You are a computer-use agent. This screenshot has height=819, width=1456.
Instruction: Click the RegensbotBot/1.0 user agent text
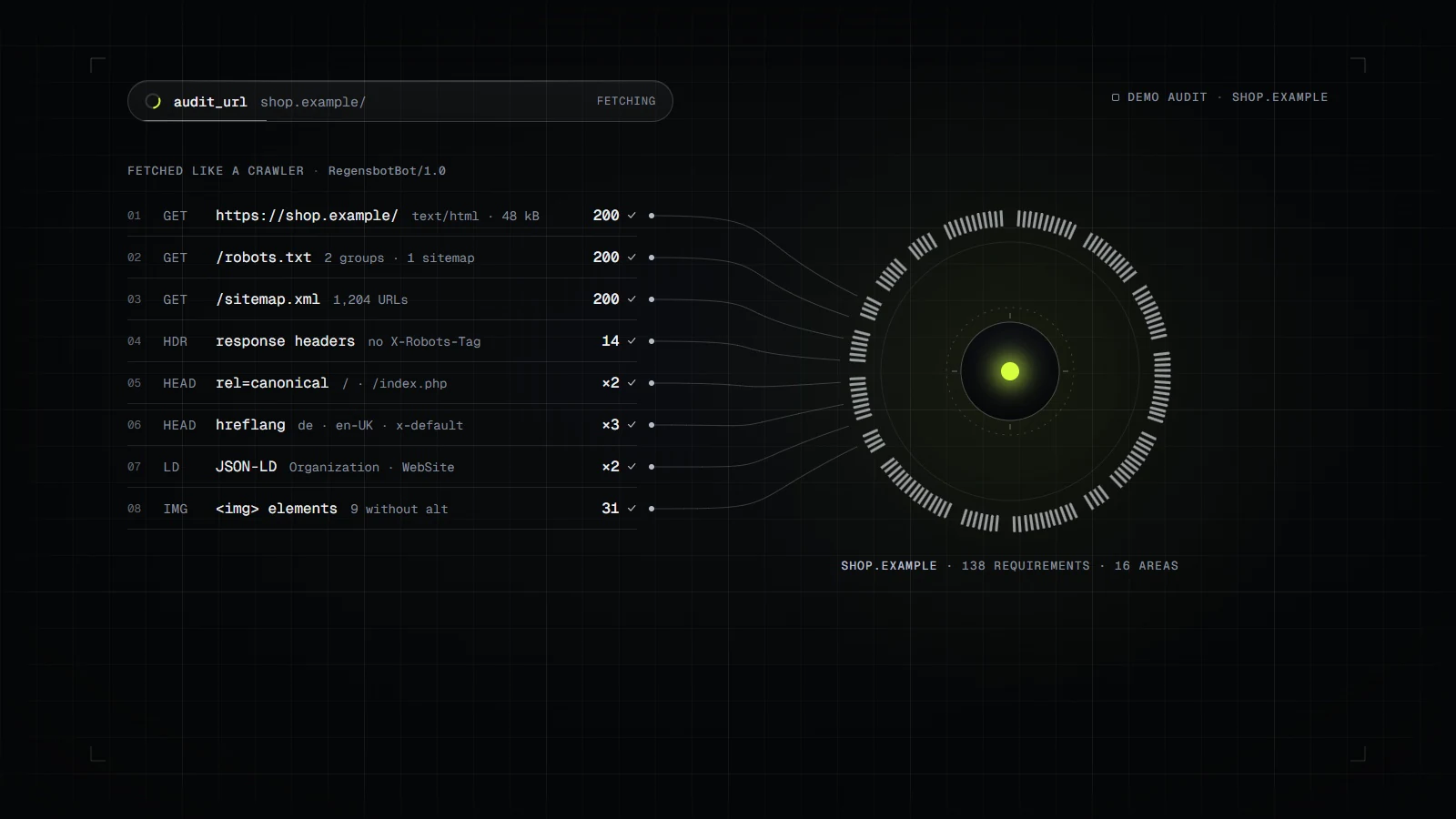pyautogui.click(x=387, y=171)
